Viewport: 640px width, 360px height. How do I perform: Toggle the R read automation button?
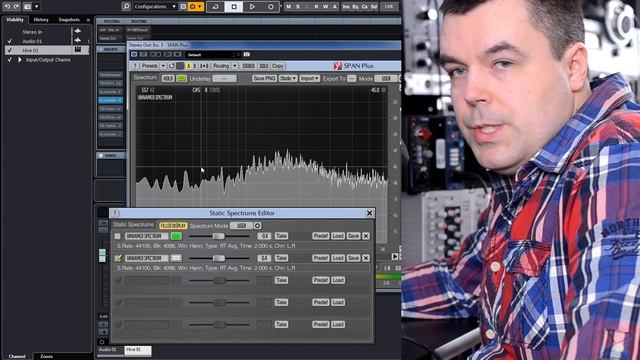tap(316, 7)
